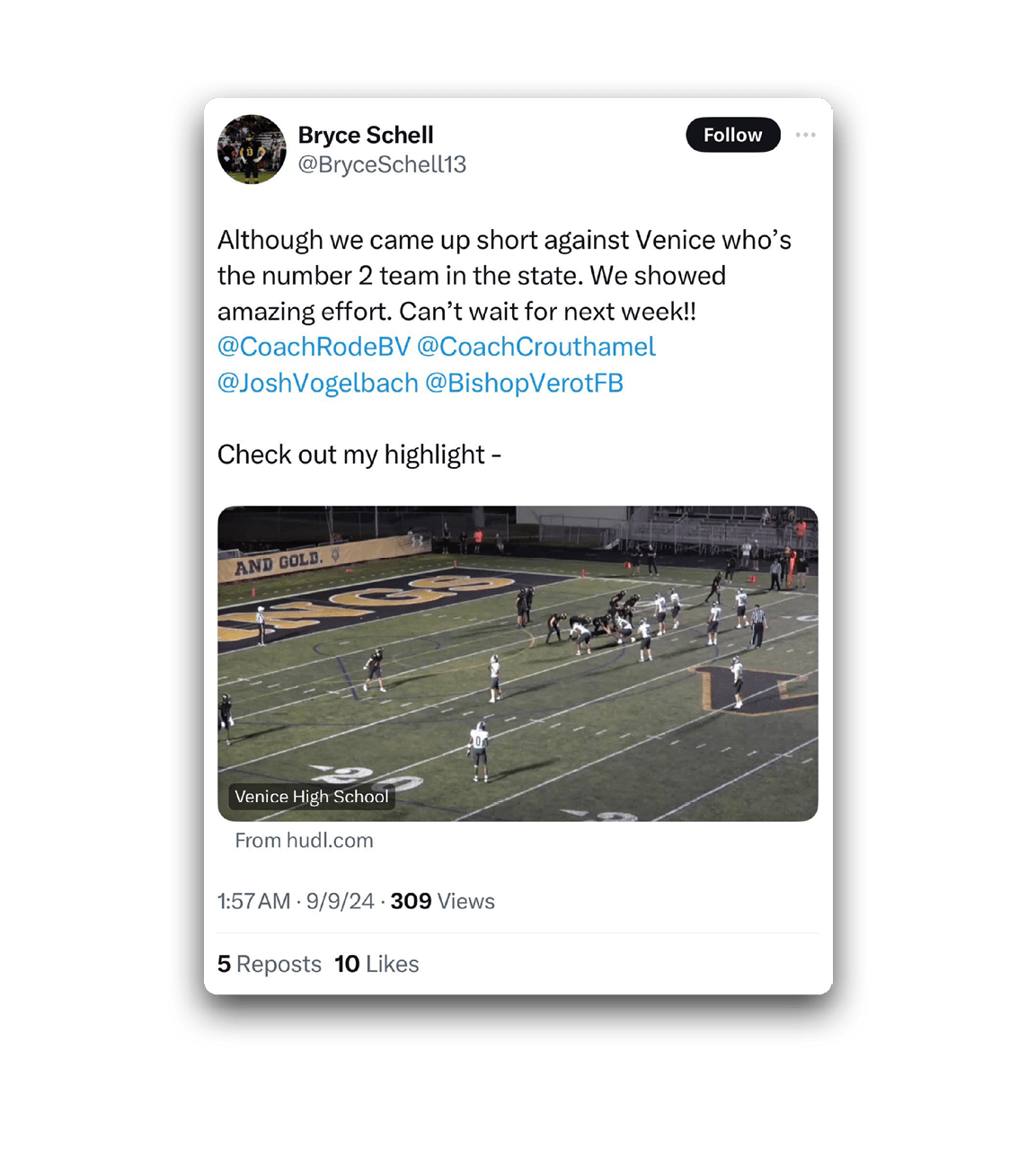Go to the @BishopVerotFB mention
Viewport: 1036px width, 1157px height.
(x=524, y=383)
